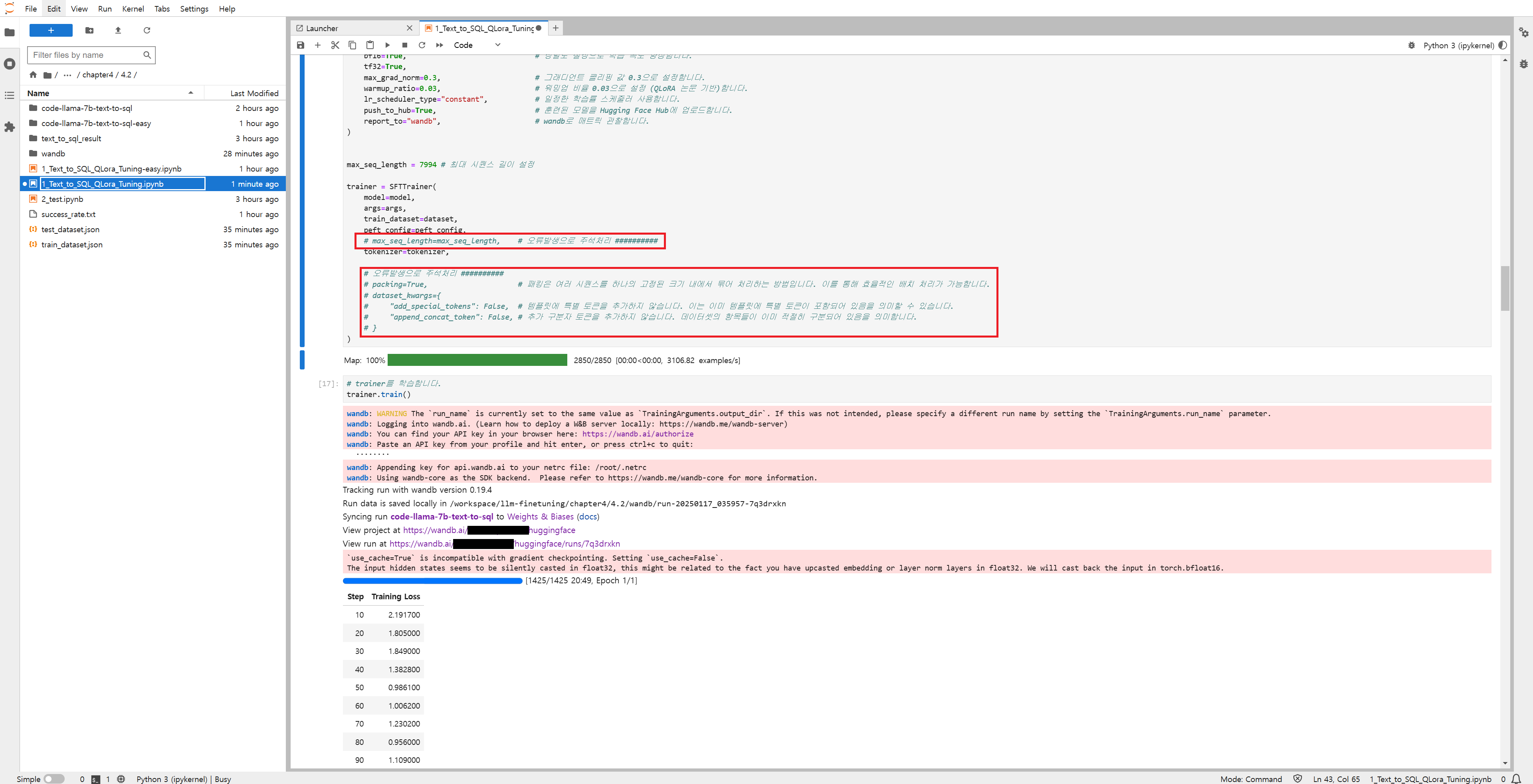Image resolution: width=1533 pixels, height=784 pixels.
Task: Upload files using the upload arrow icon
Action: pyautogui.click(x=118, y=30)
